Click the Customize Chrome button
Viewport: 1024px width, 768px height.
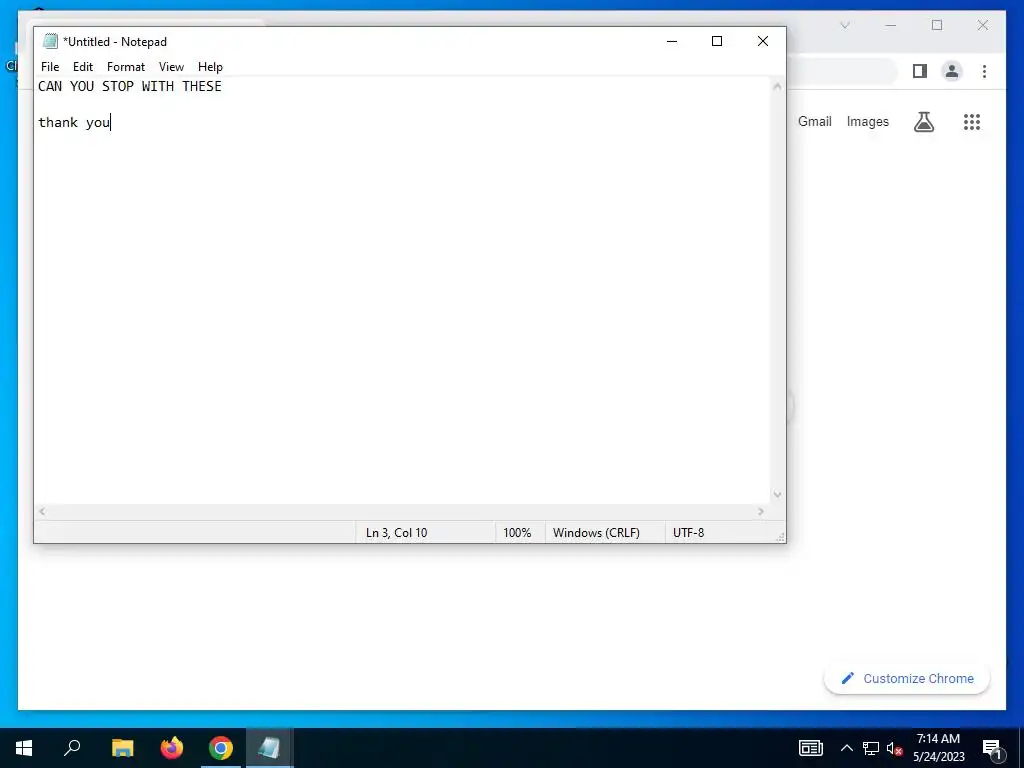907,679
